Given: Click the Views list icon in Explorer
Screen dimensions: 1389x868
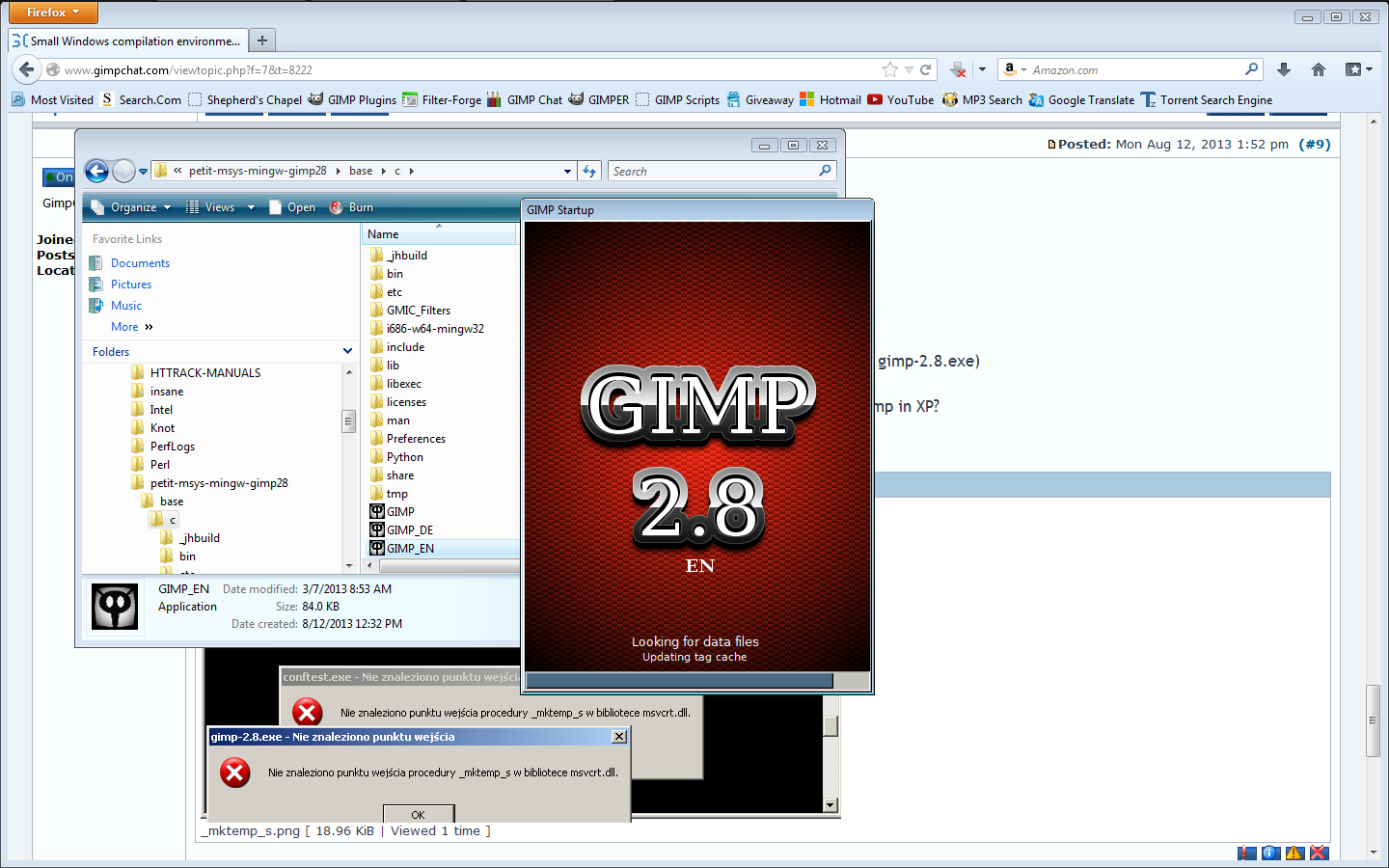Looking at the screenshot, I should click(193, 207).
